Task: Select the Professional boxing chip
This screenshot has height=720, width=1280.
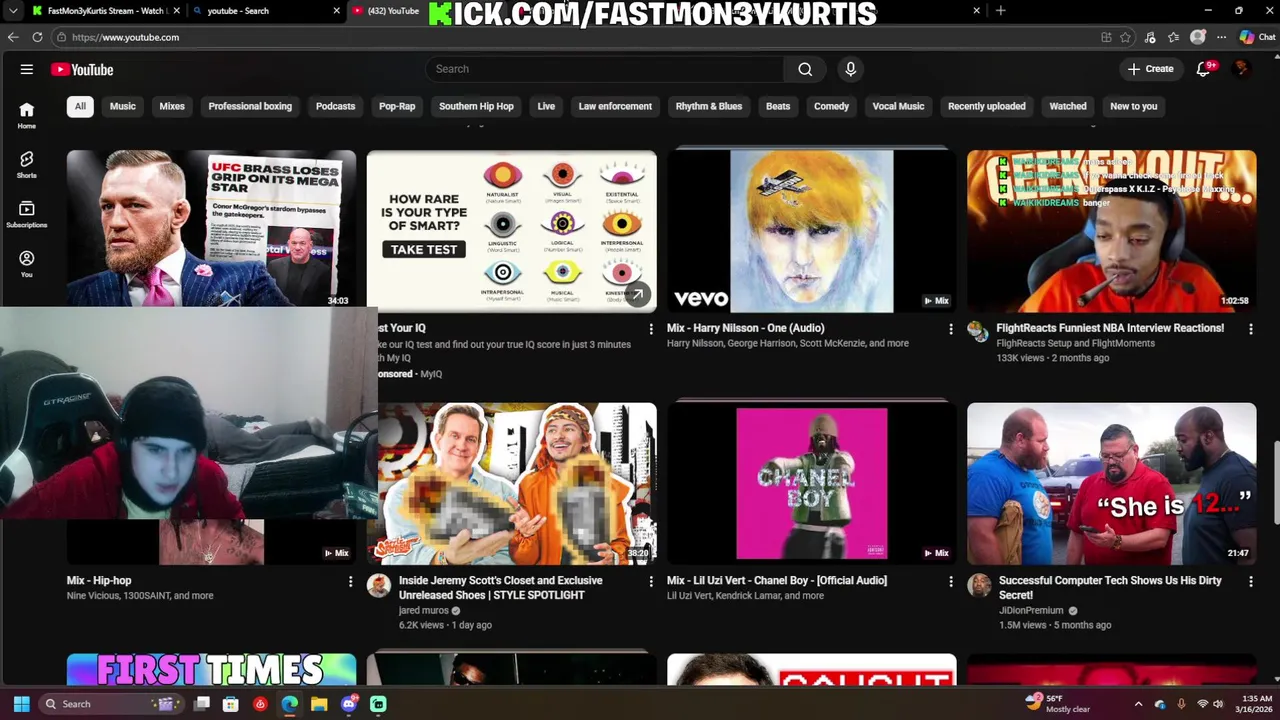Action: click(x=250, y=106)
